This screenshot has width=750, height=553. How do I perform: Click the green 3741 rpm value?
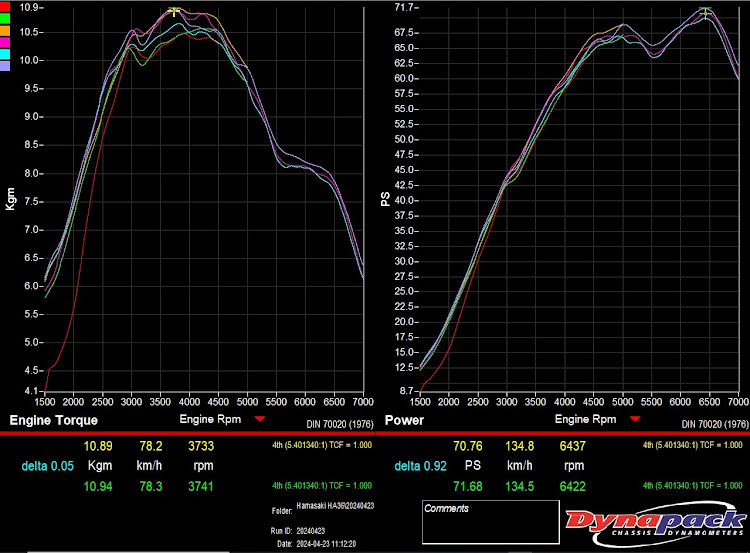pyautogui.click(x=201, y=487)
